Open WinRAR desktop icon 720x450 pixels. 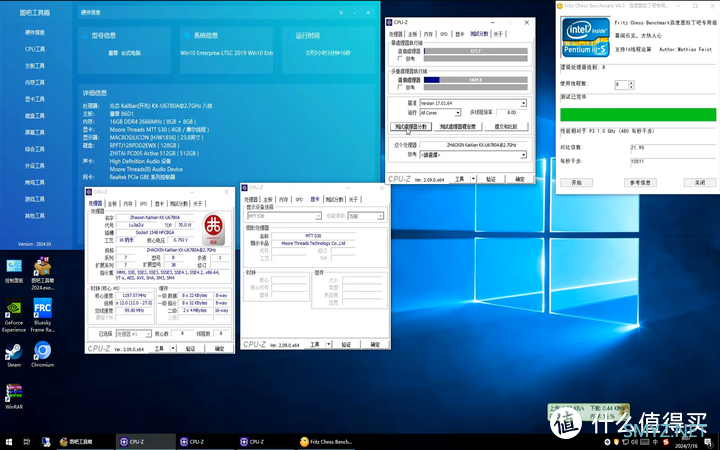click(14, 397)
